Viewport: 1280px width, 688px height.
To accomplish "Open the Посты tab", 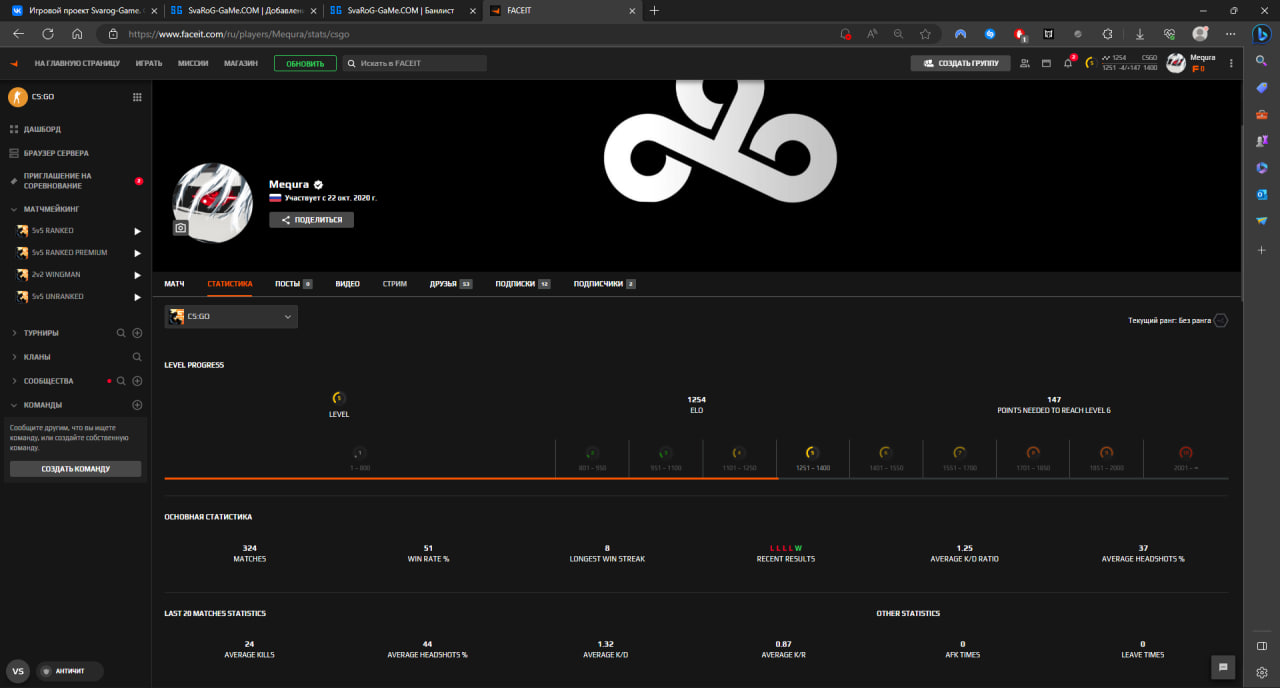I will (294, 284).
